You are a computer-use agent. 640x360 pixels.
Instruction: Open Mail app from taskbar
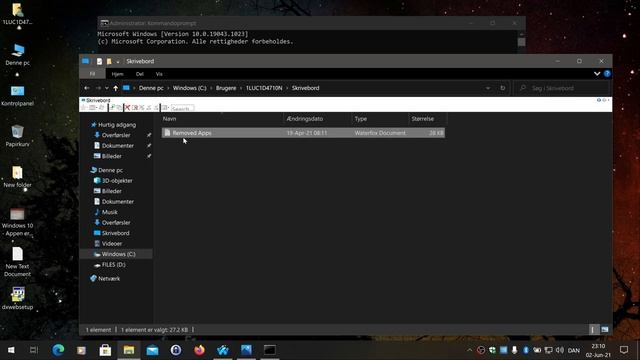[x=152, y=350]
